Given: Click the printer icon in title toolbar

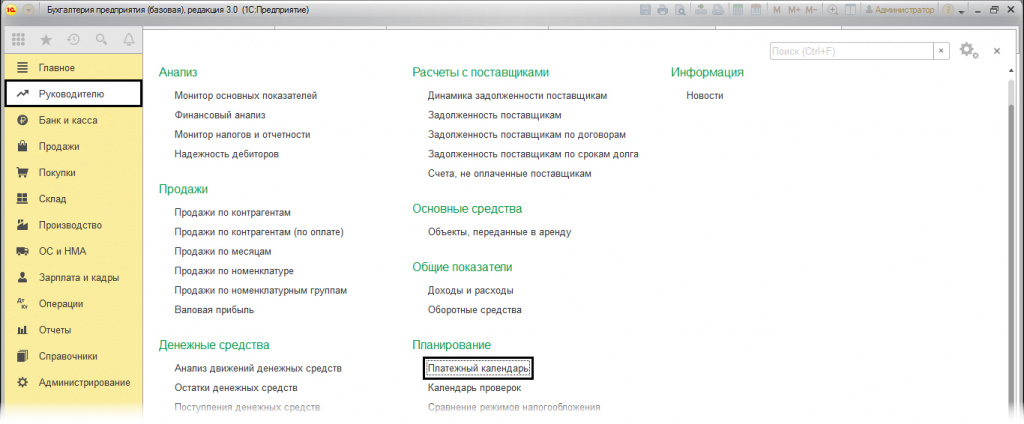Looking at the screenshot, I should click(x=662, y=9).
